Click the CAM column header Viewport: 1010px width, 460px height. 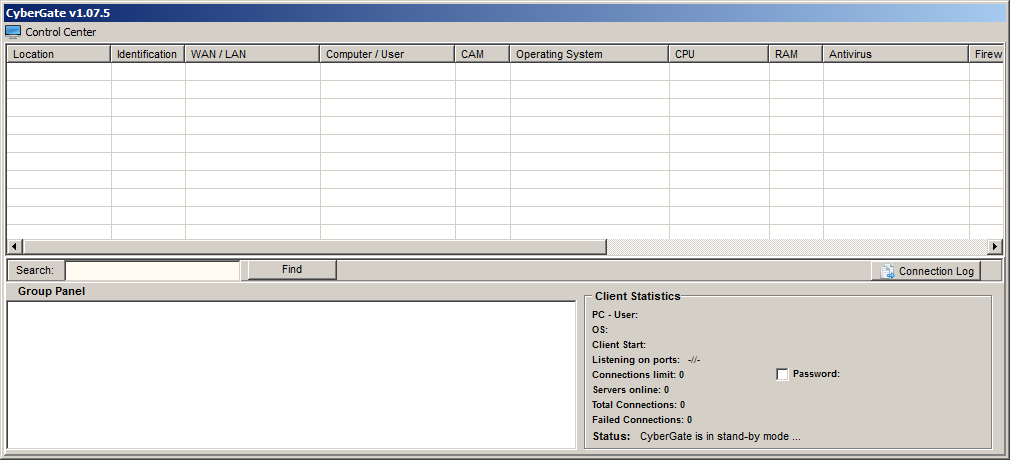482,54
